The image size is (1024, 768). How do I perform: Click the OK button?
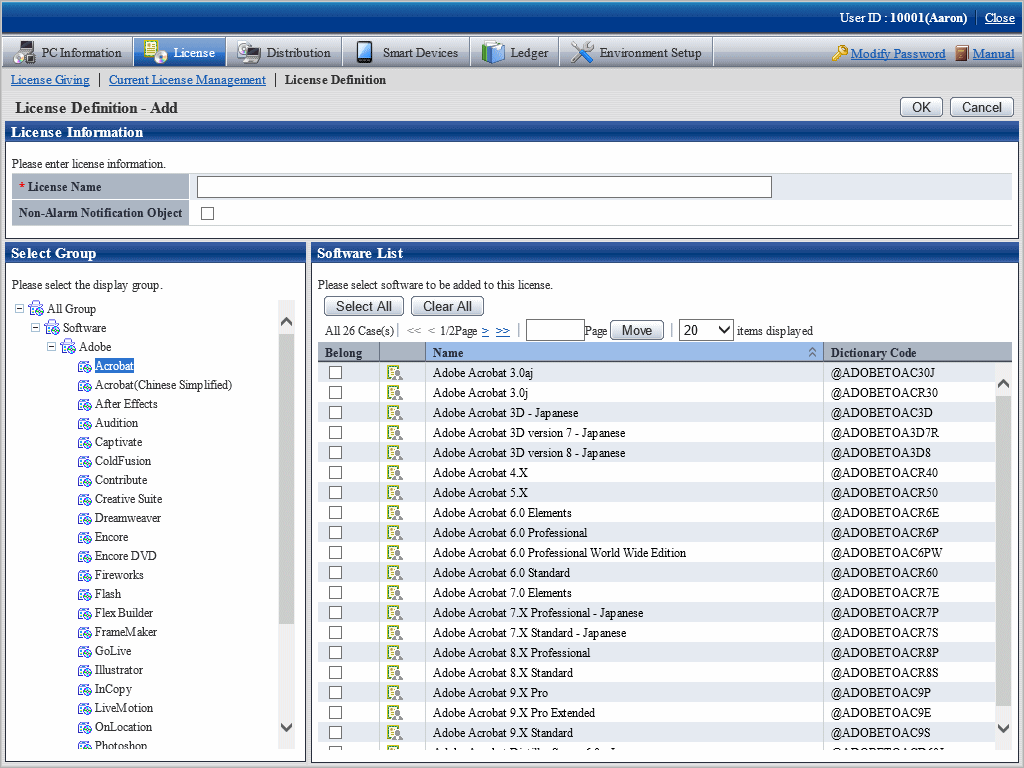coord(921,107)
